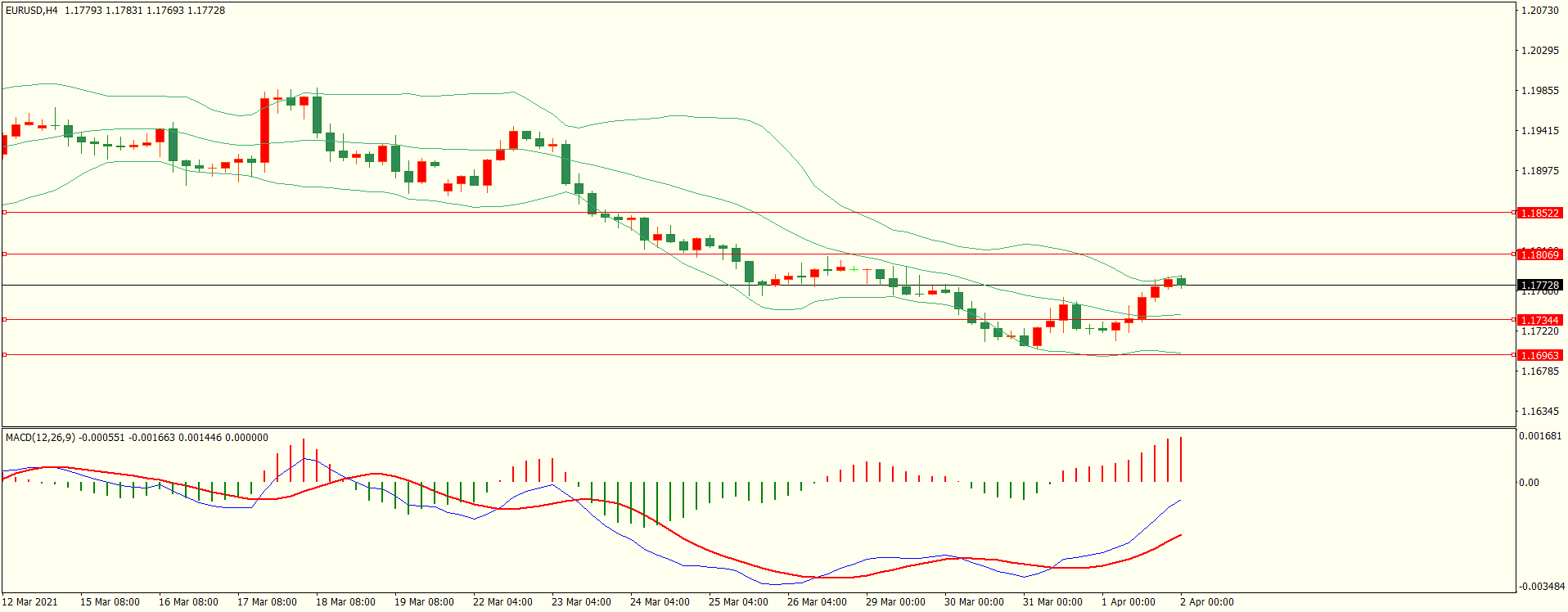Click the MACD scale value -0.003484

click(x=1542, y=587)
